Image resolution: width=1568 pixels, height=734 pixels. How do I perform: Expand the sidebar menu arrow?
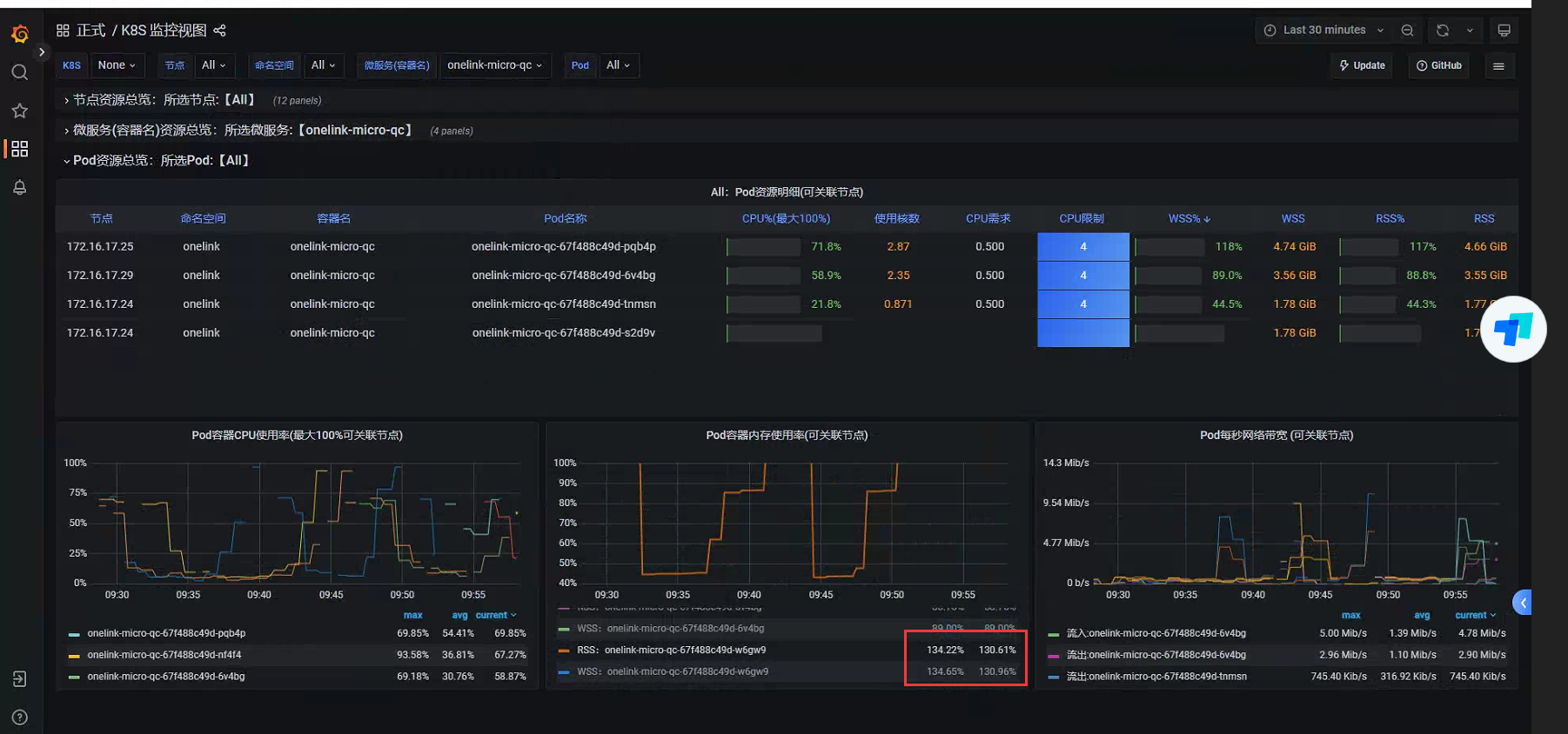click(x=41, y=52)
